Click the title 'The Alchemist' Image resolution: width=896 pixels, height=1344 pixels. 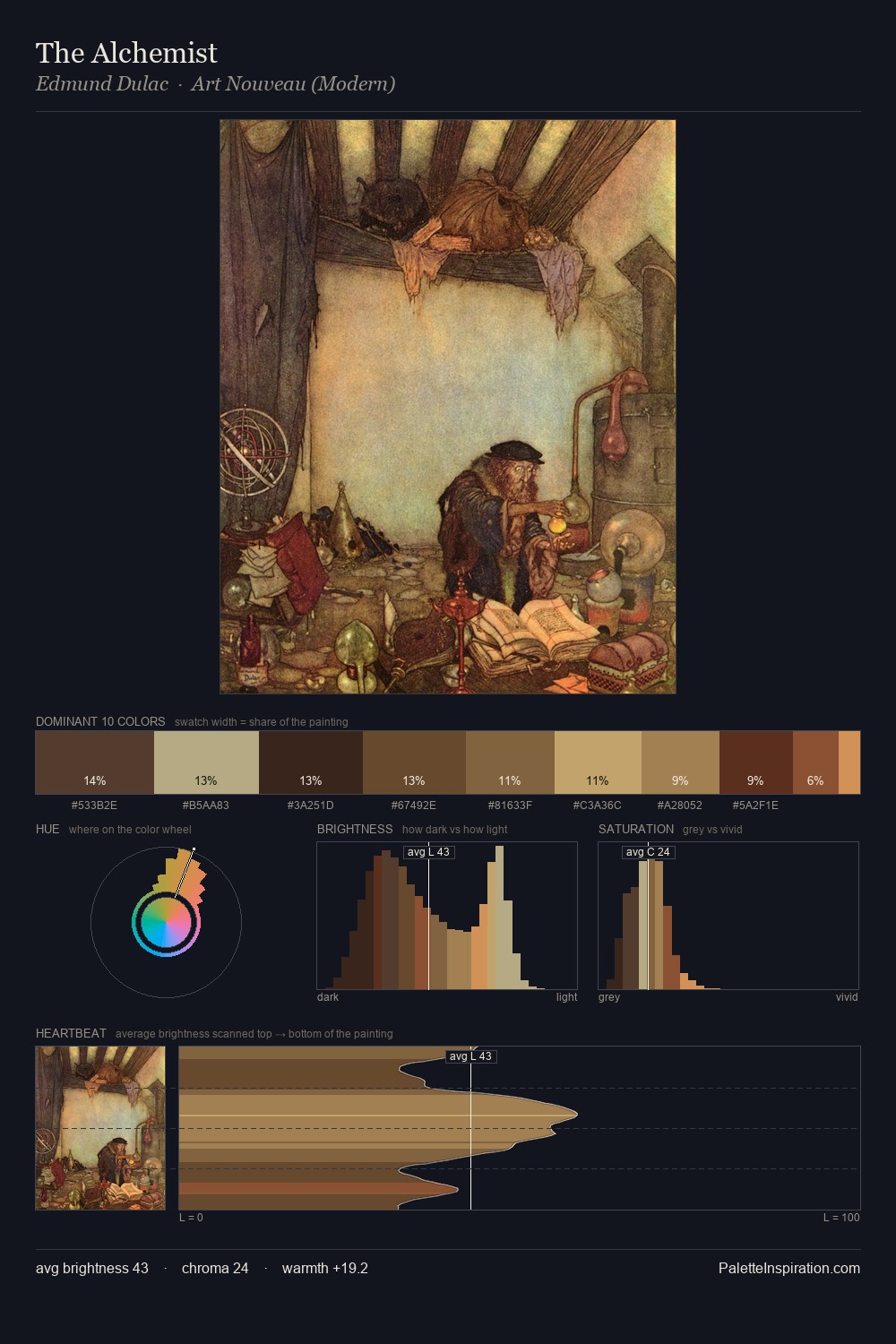(x=126, y=53)
